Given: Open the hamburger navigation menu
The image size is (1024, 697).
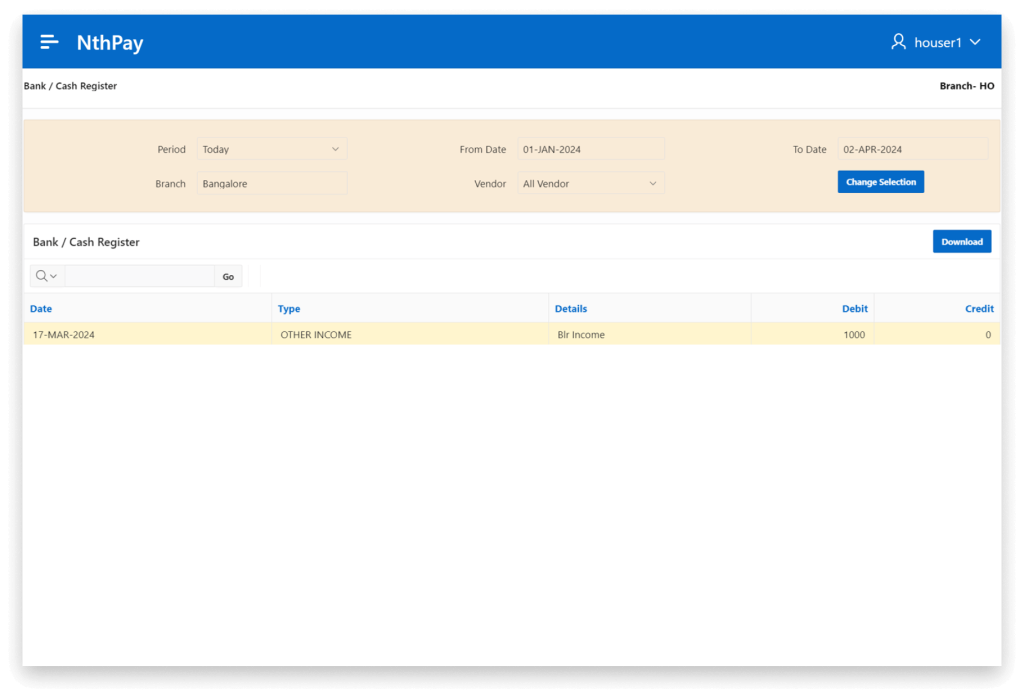Looking at the screenshot, I should click(49, 42).
